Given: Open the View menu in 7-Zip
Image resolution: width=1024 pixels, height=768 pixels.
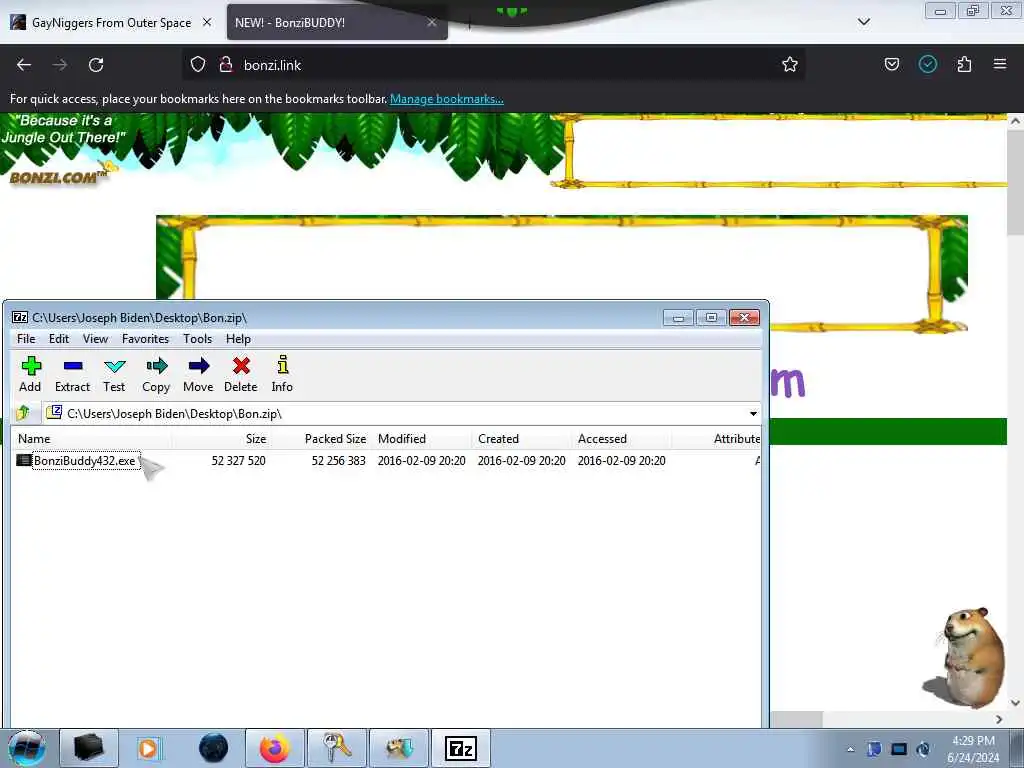Looking at the screenshot, I should coord(95,338).
